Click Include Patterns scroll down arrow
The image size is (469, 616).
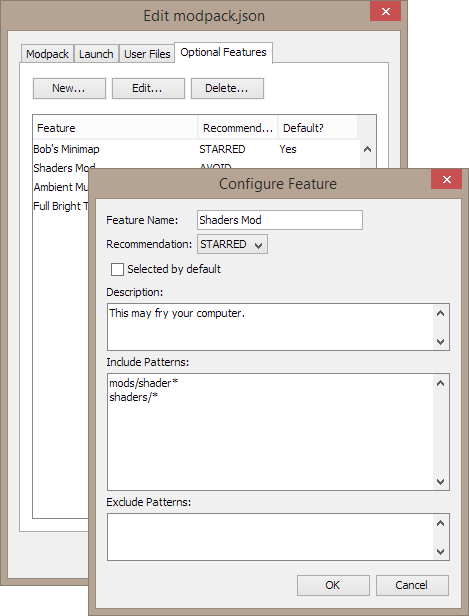(x=441, y=481)
